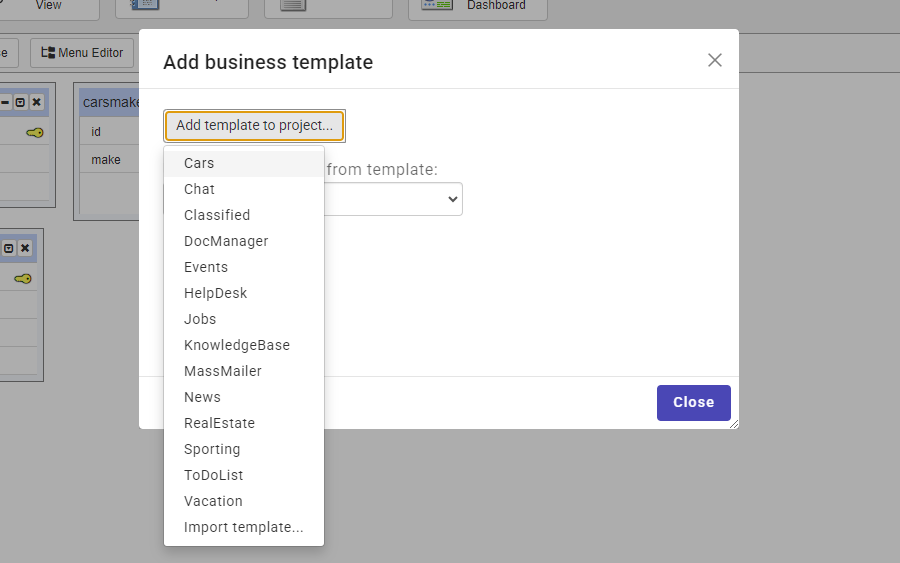Select RealEstate in the dropdown list

coord(219,423)
